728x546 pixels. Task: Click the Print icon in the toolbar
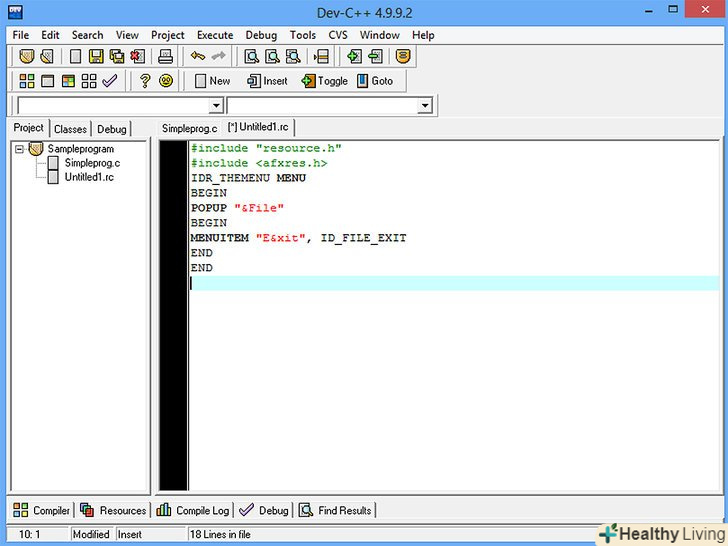[166, 57]
